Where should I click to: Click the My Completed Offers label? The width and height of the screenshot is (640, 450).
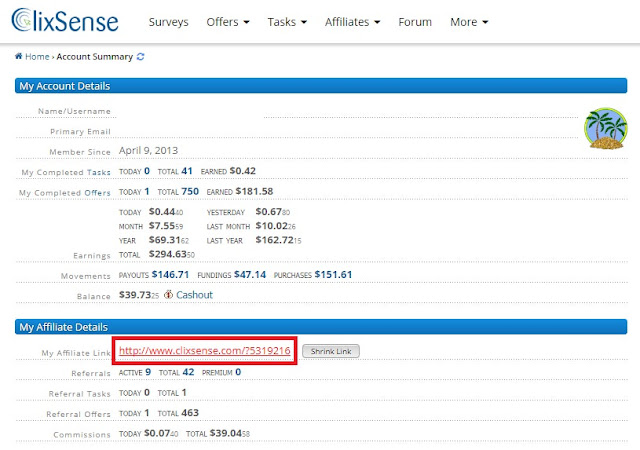click(x=65, y=193)
